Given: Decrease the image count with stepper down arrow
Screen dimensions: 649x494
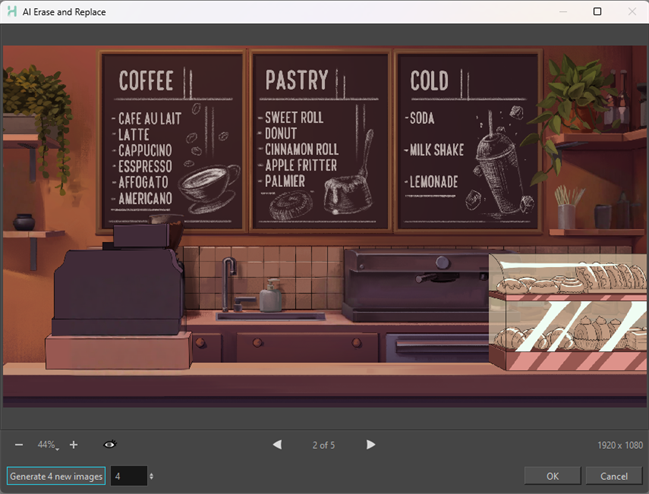Looking at the screenshot, I should 151,479.
